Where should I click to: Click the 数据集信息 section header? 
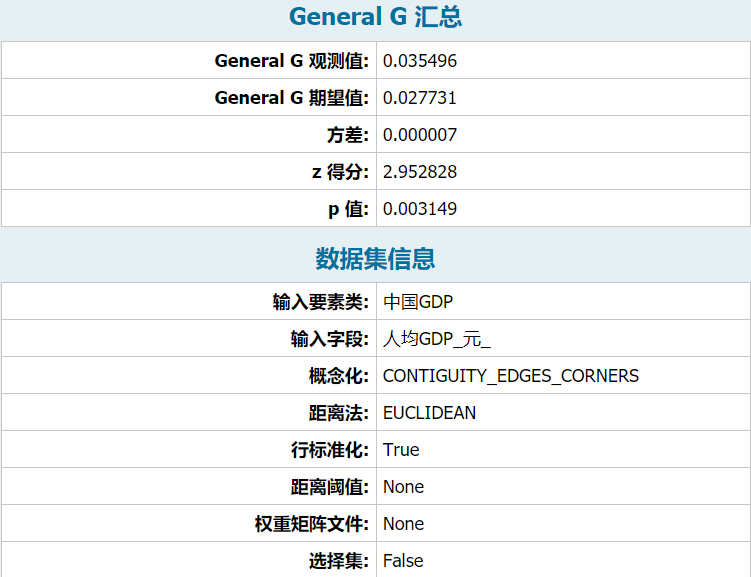tap(375, 258)
